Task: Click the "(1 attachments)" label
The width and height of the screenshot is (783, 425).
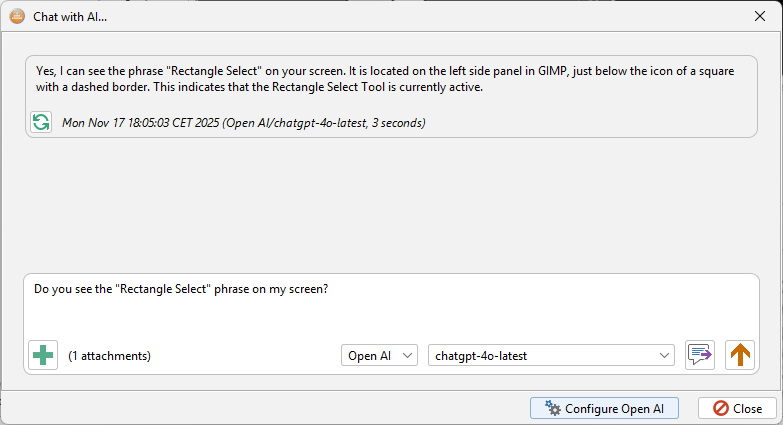Action: pyautogui.click(x=109, y=356)
